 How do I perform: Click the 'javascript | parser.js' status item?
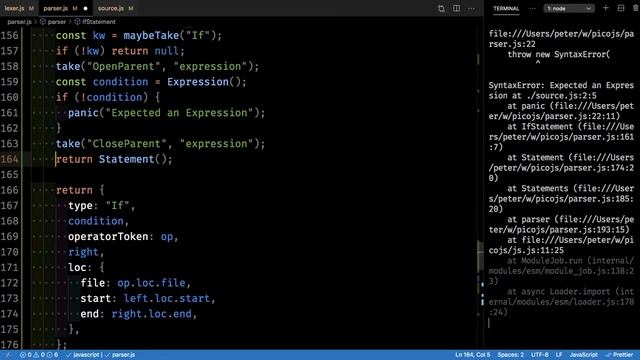pyautogui.click(x=100, y=355)
